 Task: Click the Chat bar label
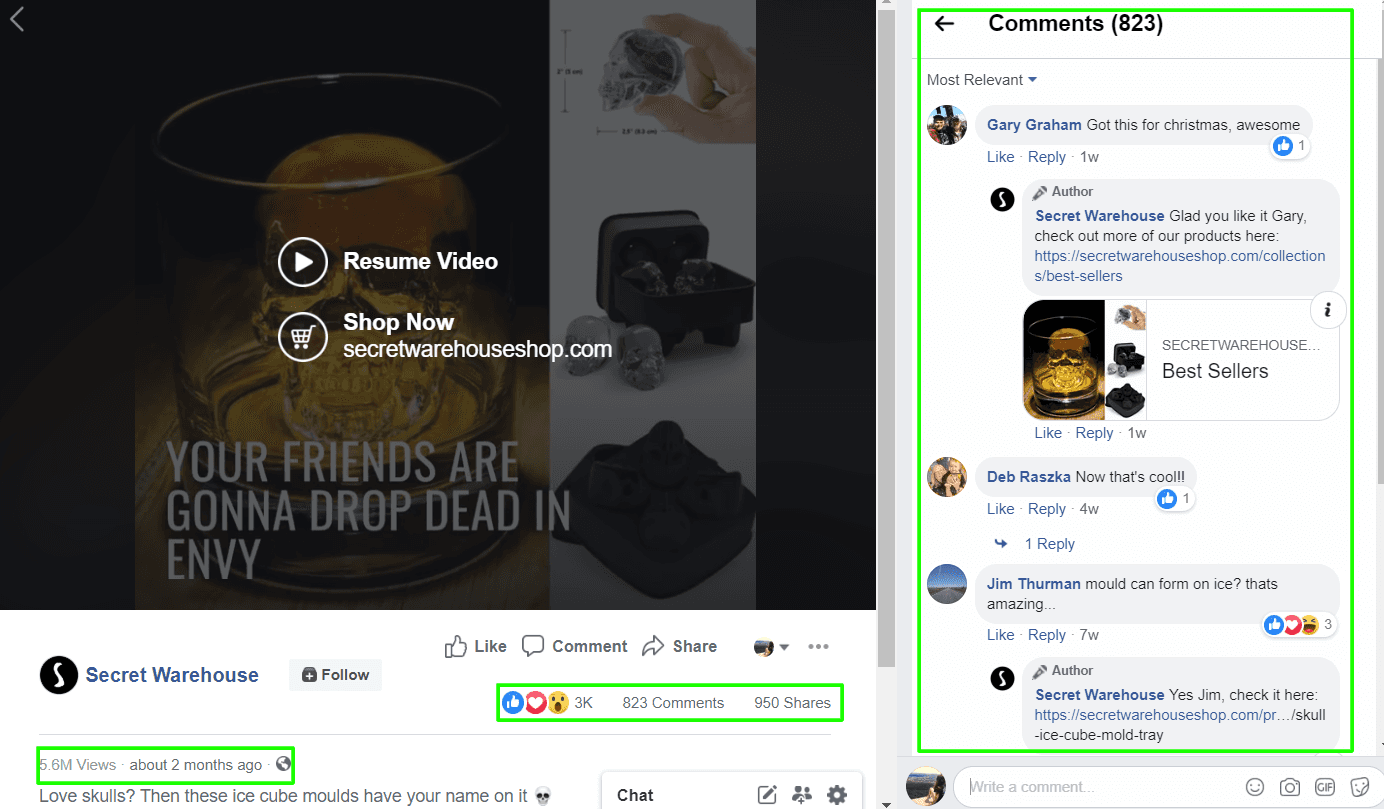(635, 795)
